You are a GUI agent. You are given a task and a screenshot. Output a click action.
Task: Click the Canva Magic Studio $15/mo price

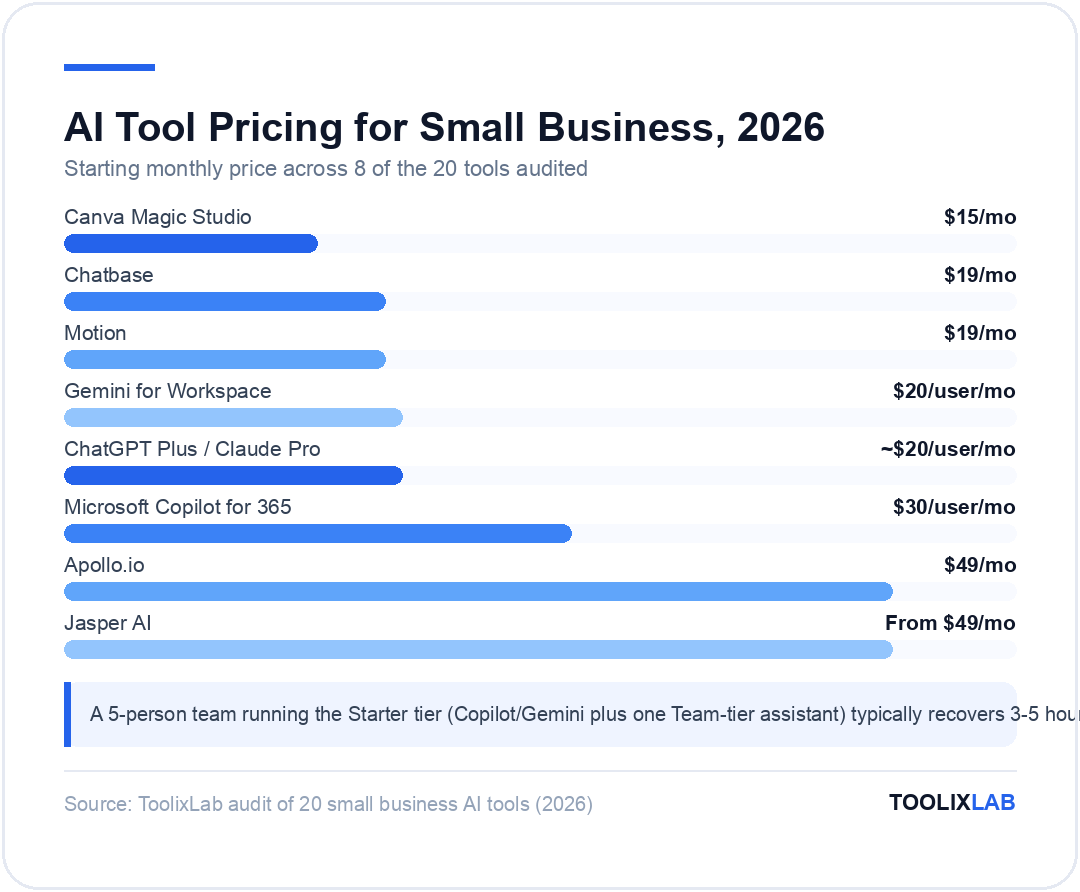tap(980, 217)
